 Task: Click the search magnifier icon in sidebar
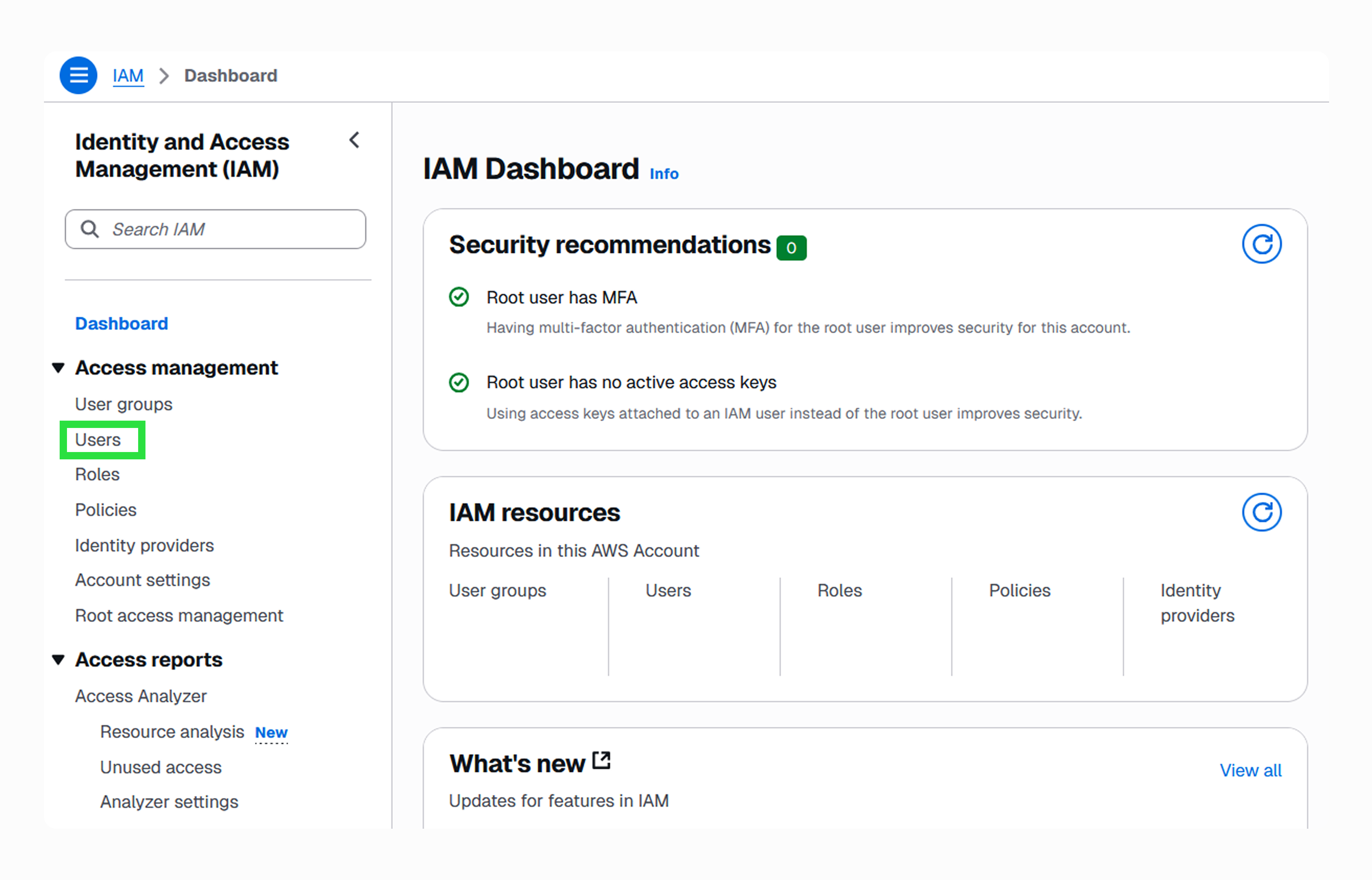point(90,229)
